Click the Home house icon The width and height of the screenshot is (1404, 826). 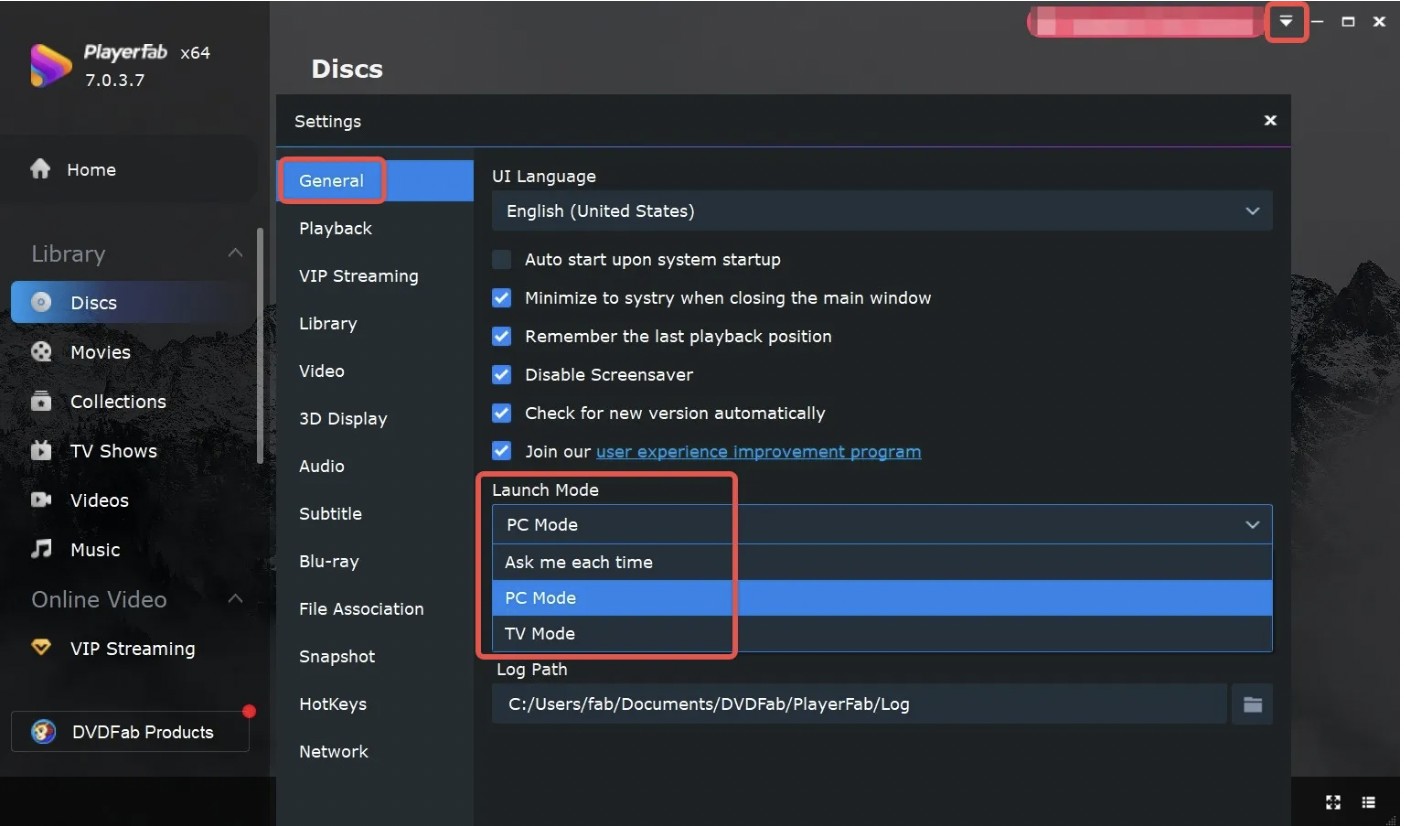40,169
